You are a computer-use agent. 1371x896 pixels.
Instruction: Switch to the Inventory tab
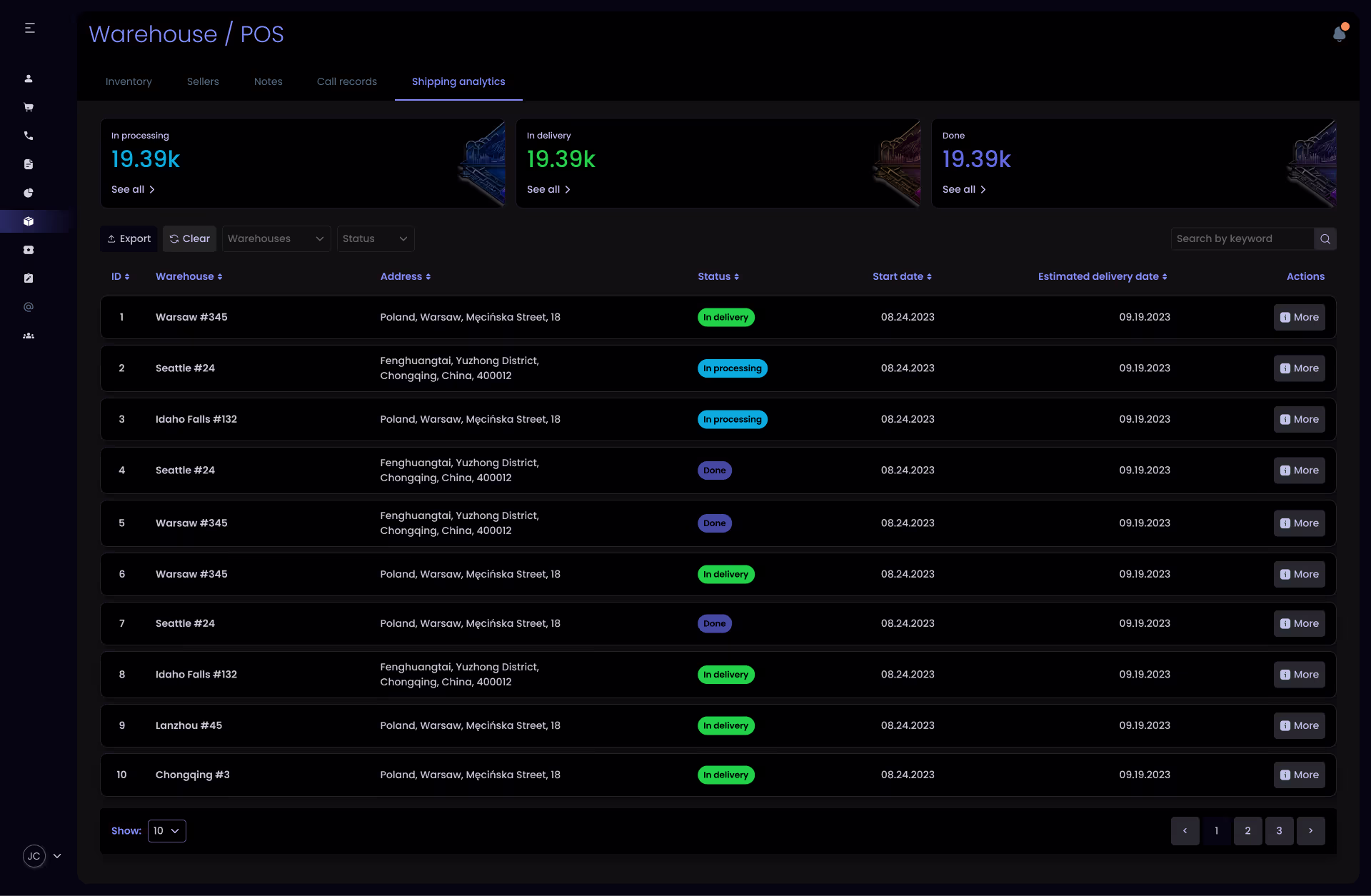129,81
